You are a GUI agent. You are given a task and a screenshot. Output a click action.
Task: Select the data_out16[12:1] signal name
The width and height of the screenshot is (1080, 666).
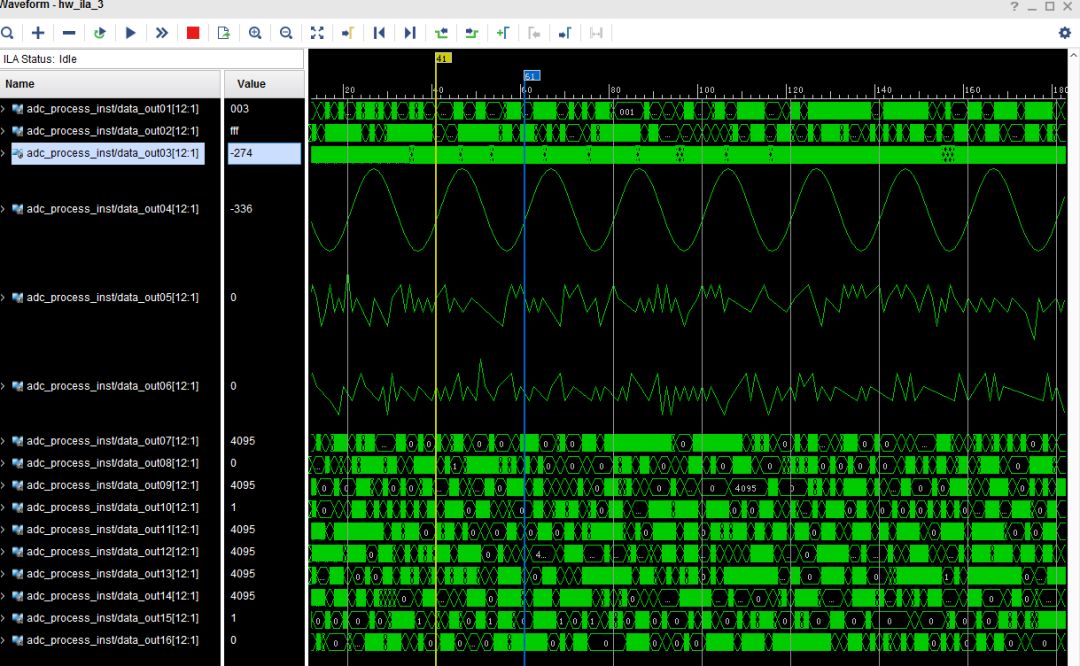click(x=112, y=640)
